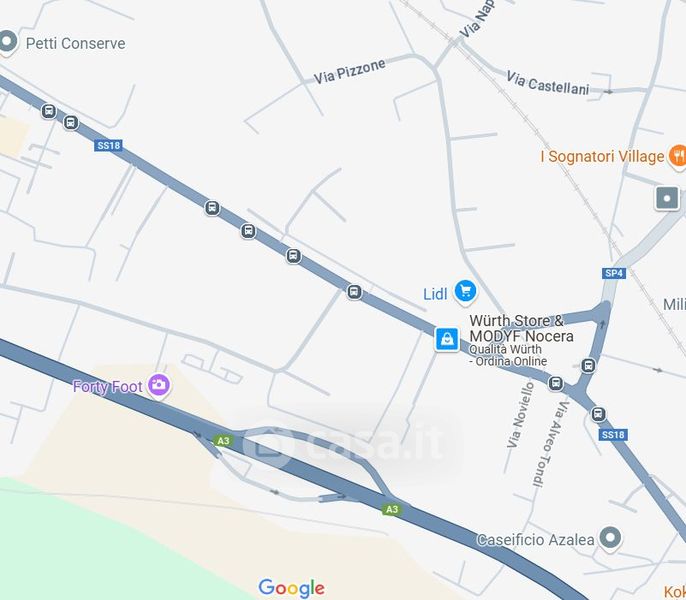
Task: Click the Via Pizzone street label
Action: (350, 71)
